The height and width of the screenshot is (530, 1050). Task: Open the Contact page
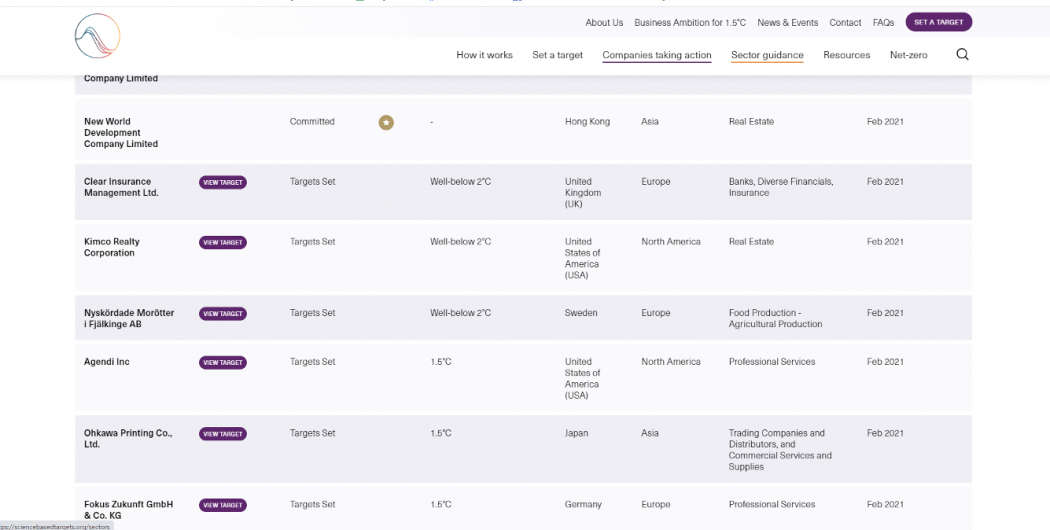pos(845,23)
